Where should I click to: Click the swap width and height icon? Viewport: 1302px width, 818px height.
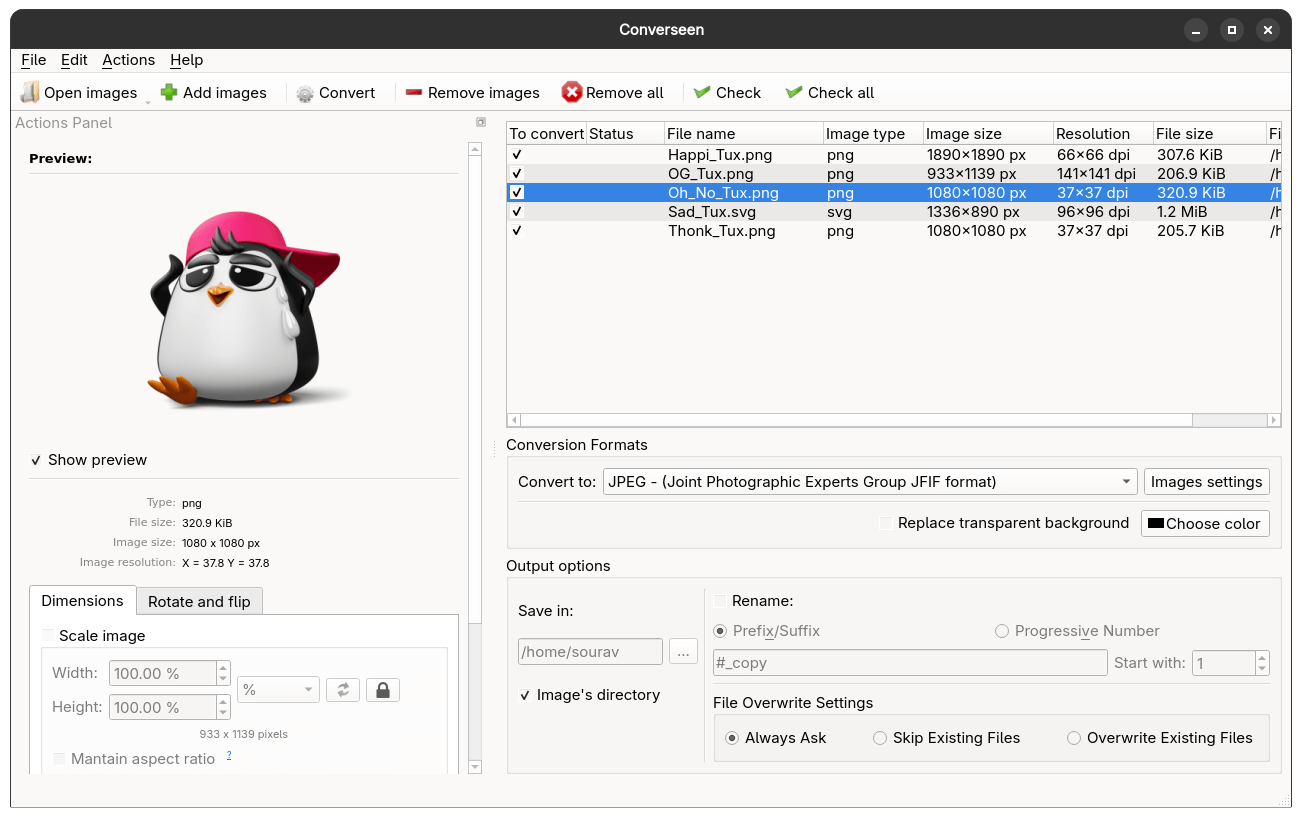[x=343, y=689]
